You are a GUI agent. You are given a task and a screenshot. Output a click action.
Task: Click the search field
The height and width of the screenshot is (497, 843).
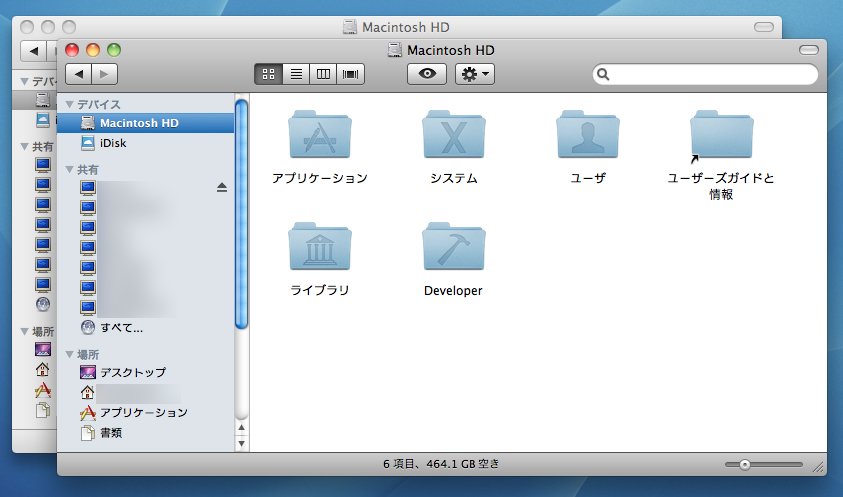point(705,74)
